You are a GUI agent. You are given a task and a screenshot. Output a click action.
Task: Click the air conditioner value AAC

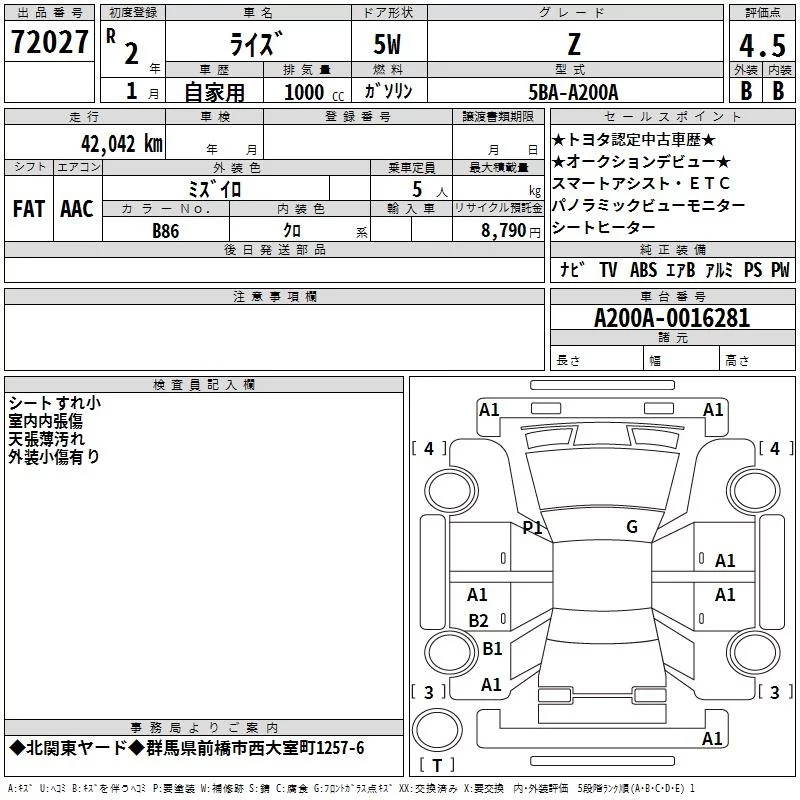pos(77,209)
